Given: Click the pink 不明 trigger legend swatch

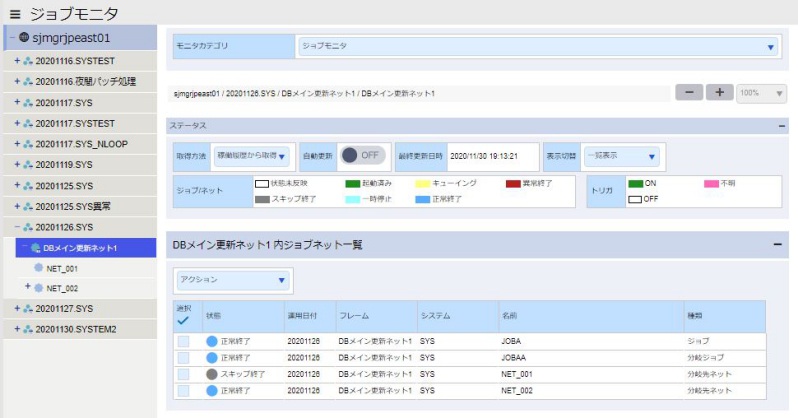Looking at the screenshot, I should click(711, 183).
